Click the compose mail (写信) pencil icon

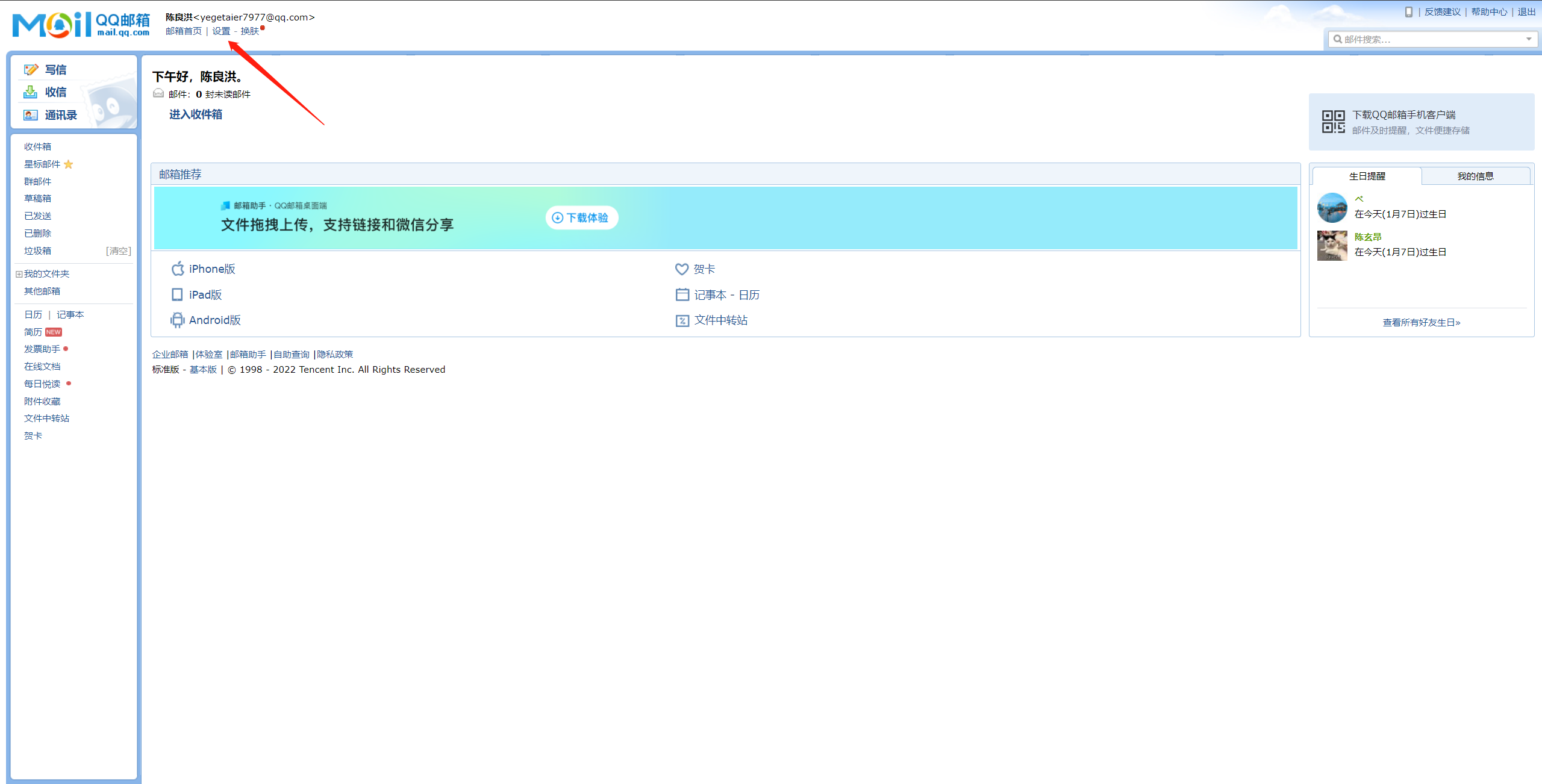(x=30, y=70)
